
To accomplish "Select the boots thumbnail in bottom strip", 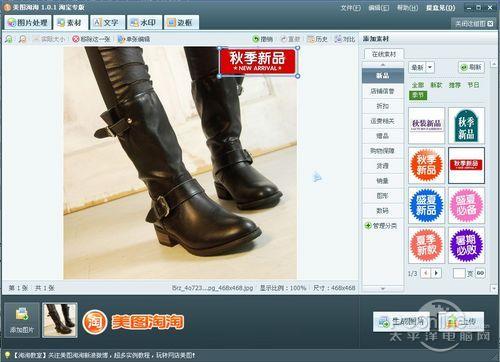I will 60,320.
